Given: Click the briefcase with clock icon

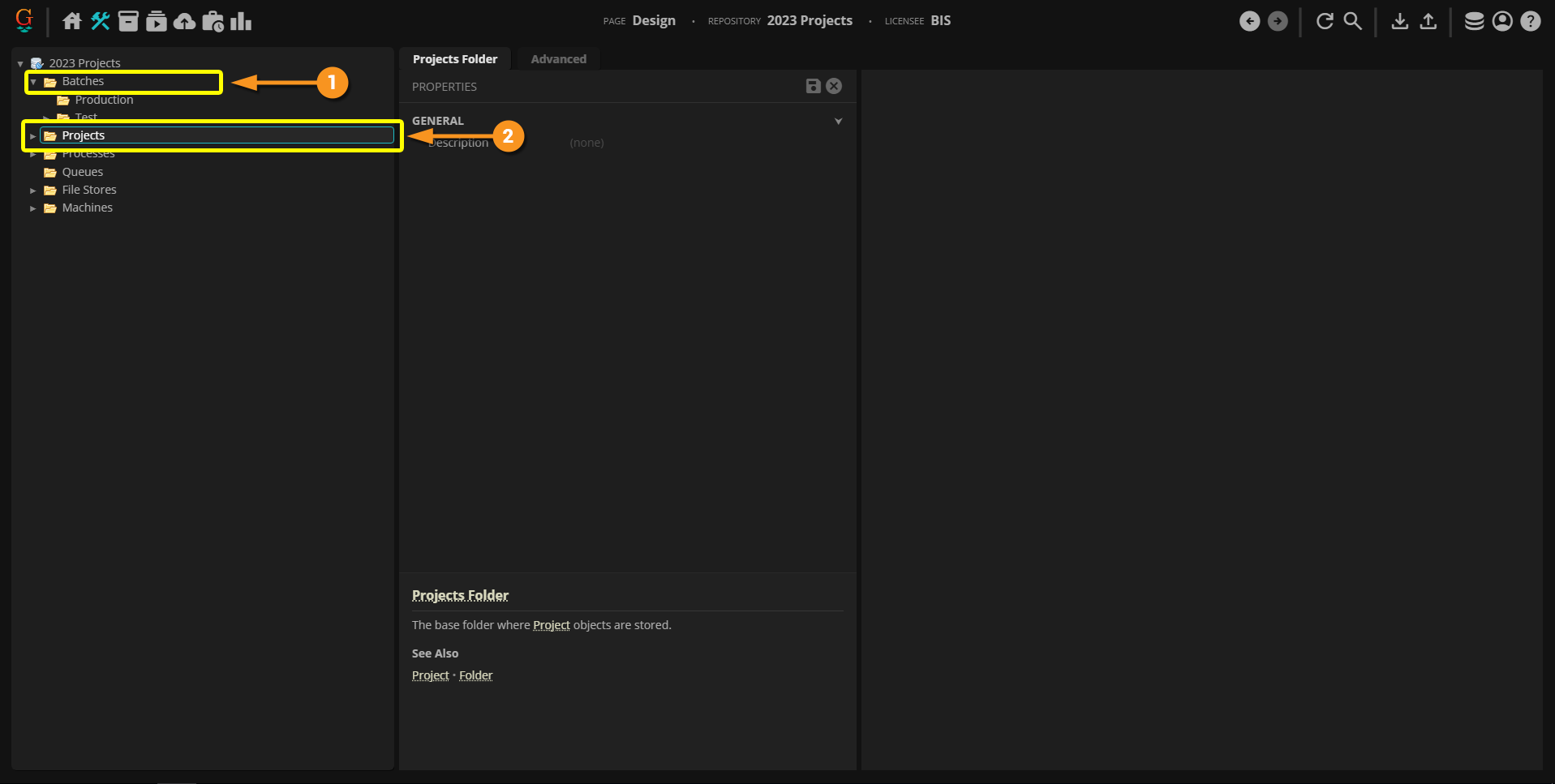Looking at the screenshot, I should [213, 21].
